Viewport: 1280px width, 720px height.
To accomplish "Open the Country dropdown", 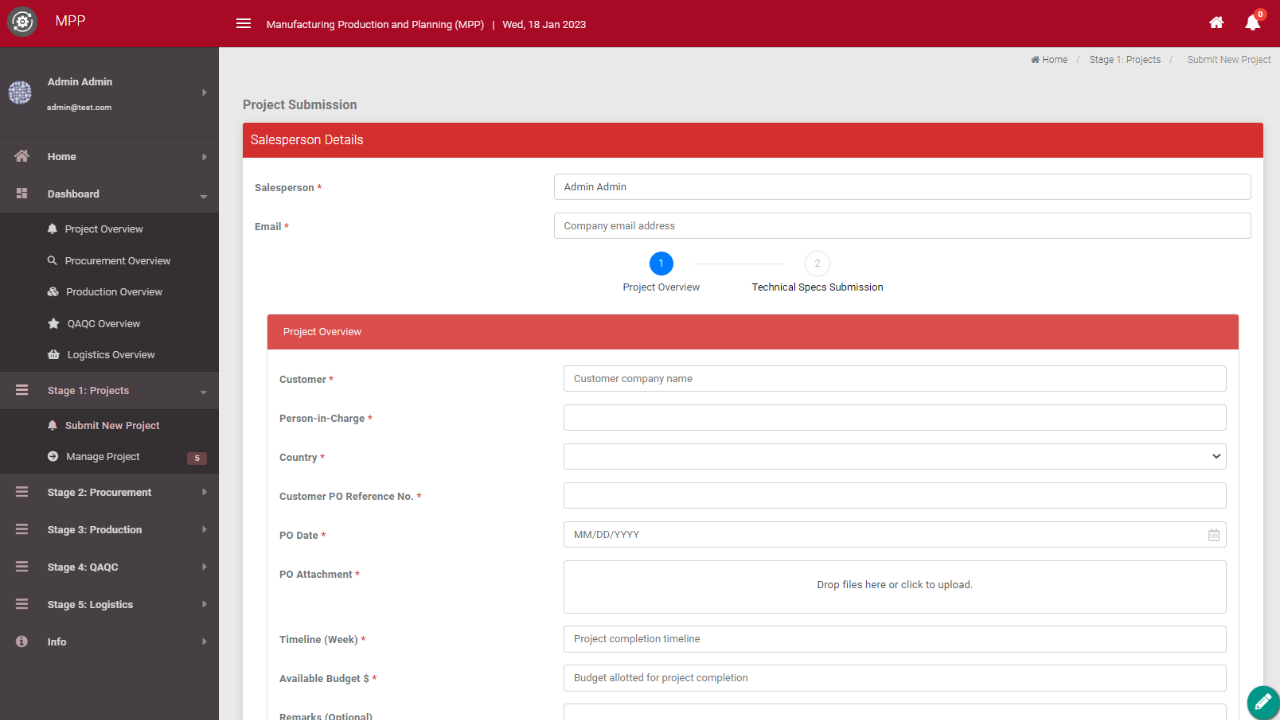I will pos(894,456).
